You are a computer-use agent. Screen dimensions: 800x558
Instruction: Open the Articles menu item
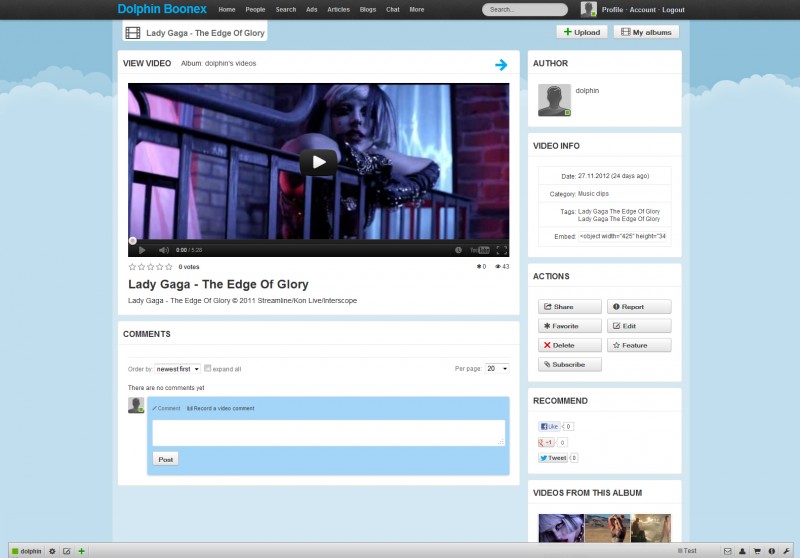[x=338, y=10]
